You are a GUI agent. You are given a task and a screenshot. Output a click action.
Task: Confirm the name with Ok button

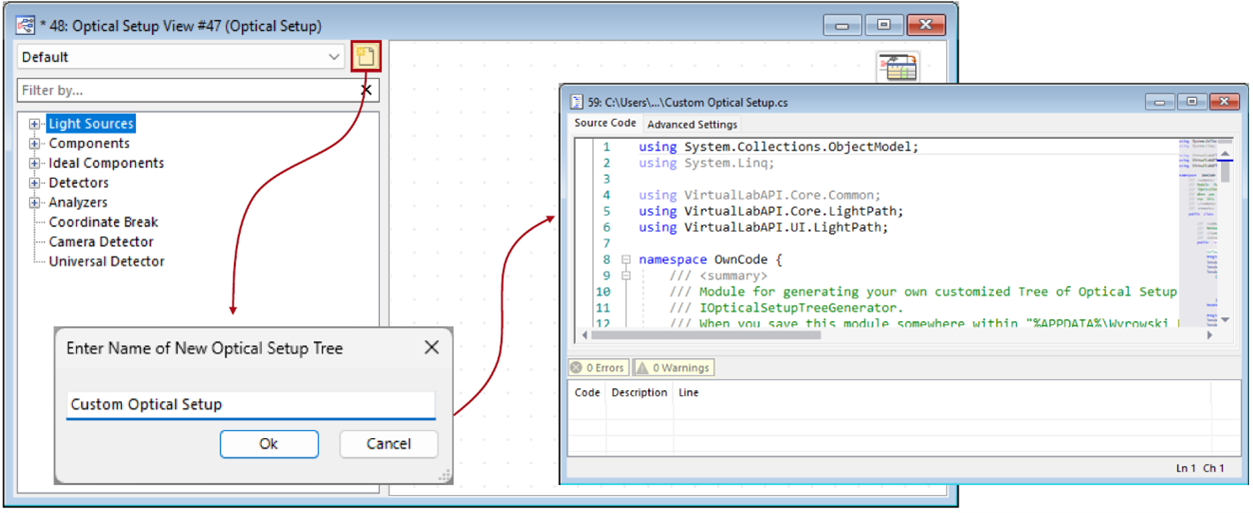pos(269,444)
